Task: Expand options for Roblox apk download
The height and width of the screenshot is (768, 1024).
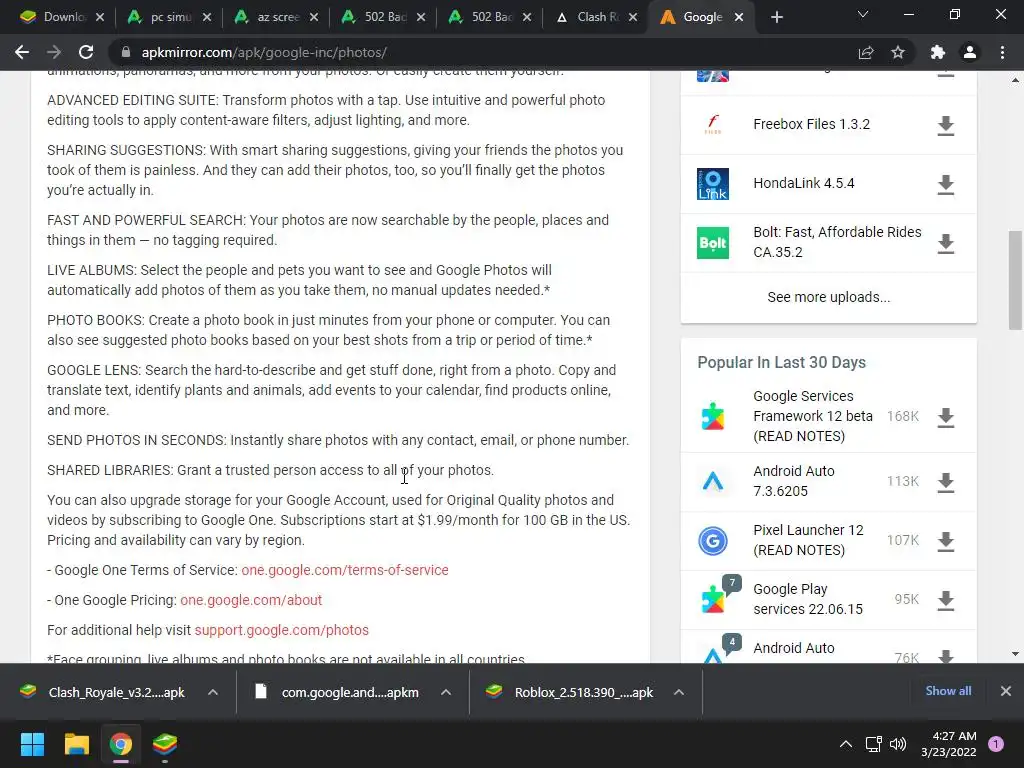Action: (679, 692)
